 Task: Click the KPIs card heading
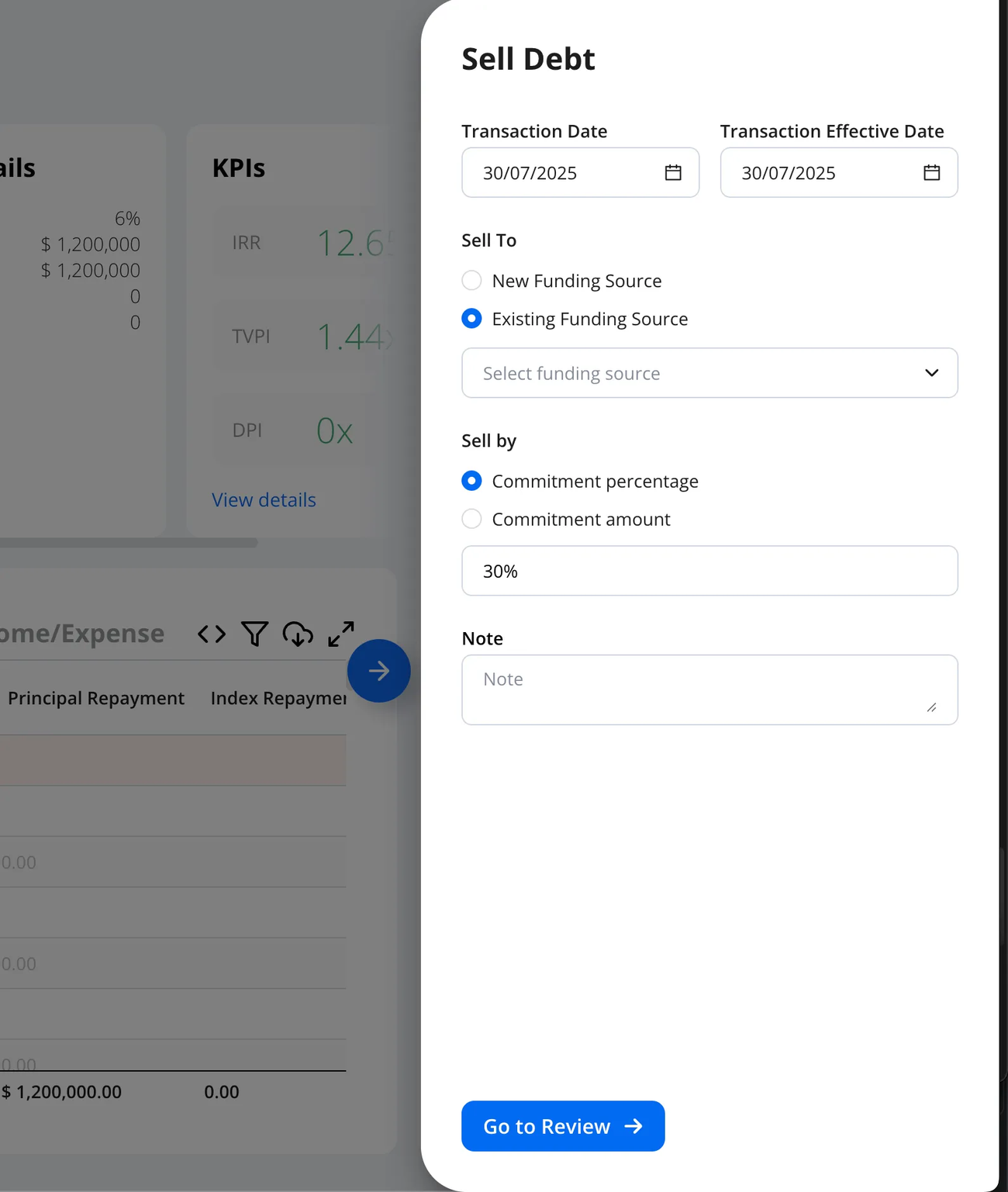point(239,168)
